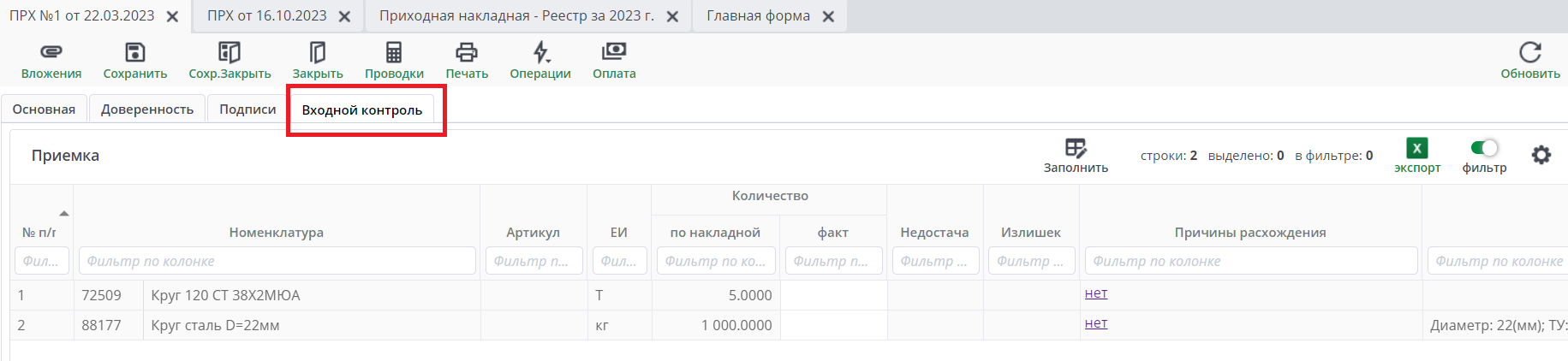Open the Операции lightning menu
The height and width of the screenshot is (361, 1568).
pos(540,53)
